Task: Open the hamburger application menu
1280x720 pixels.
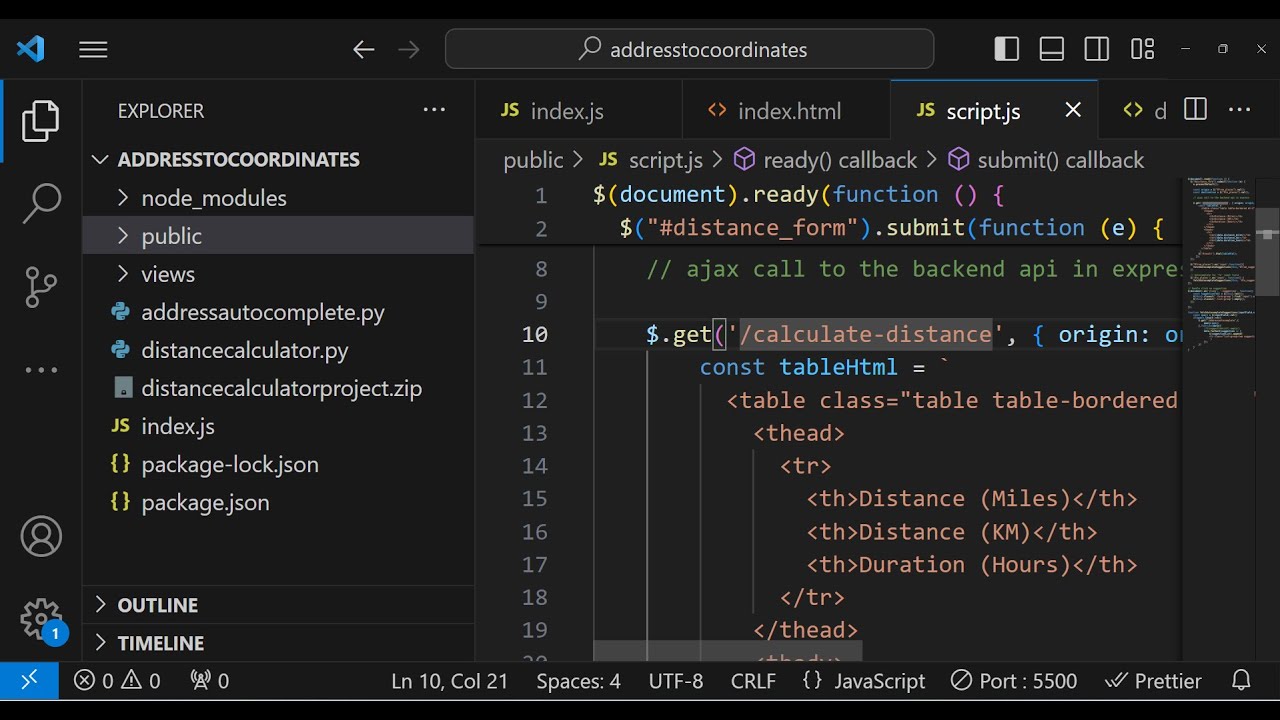Action: pos(93,49)
